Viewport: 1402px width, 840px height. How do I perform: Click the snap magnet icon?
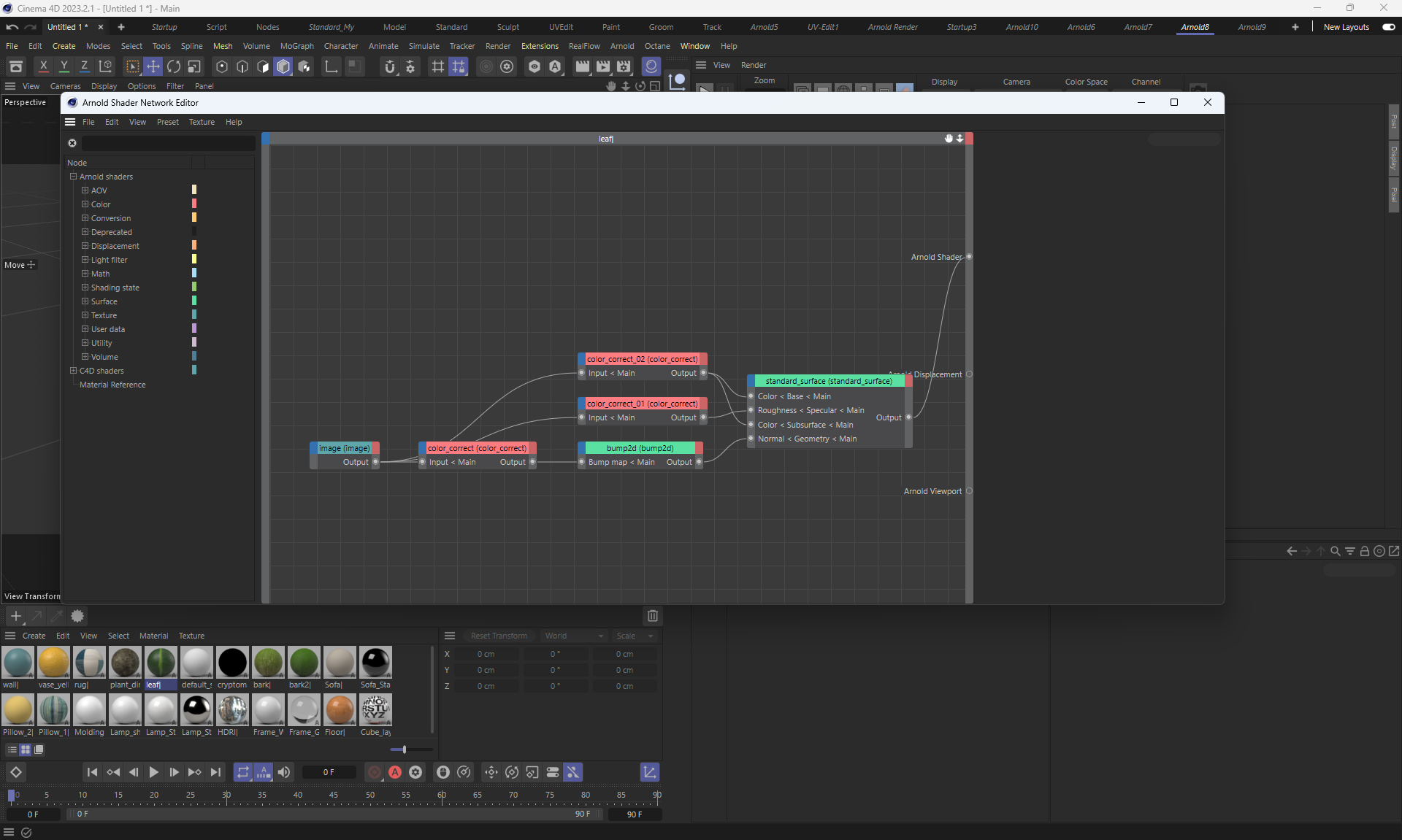[390, 66]
